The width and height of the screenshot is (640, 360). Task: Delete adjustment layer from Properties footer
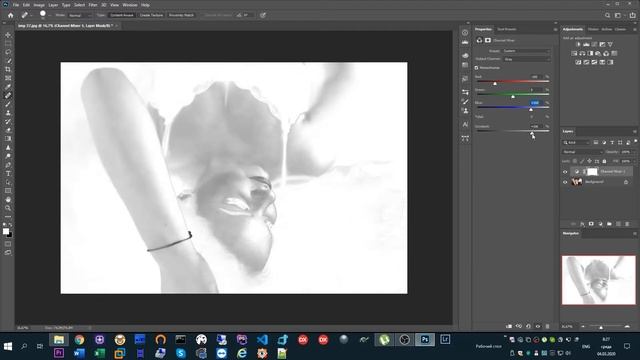coord(547,326)
